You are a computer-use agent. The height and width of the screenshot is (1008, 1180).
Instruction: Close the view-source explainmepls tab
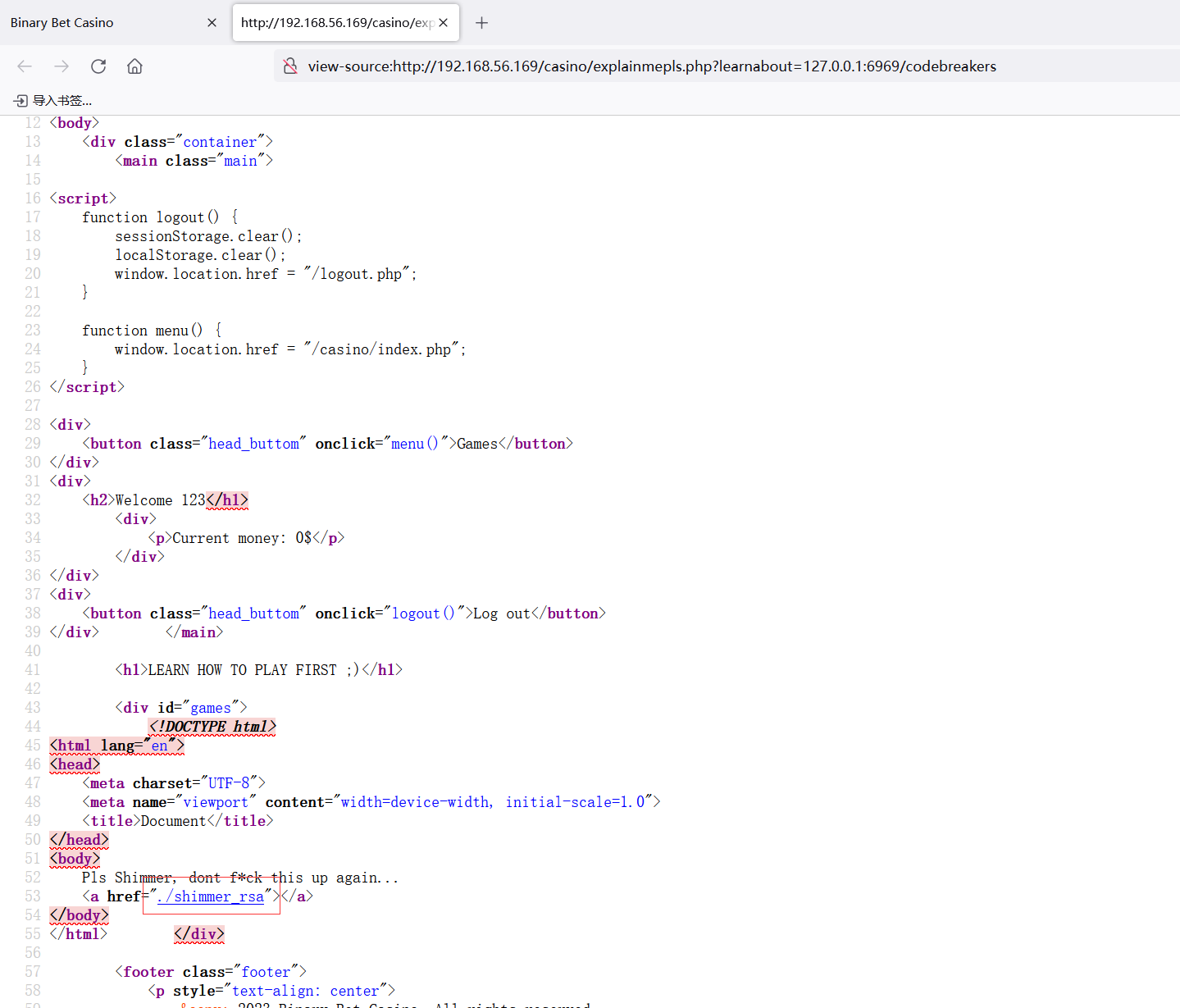[443, 23]
